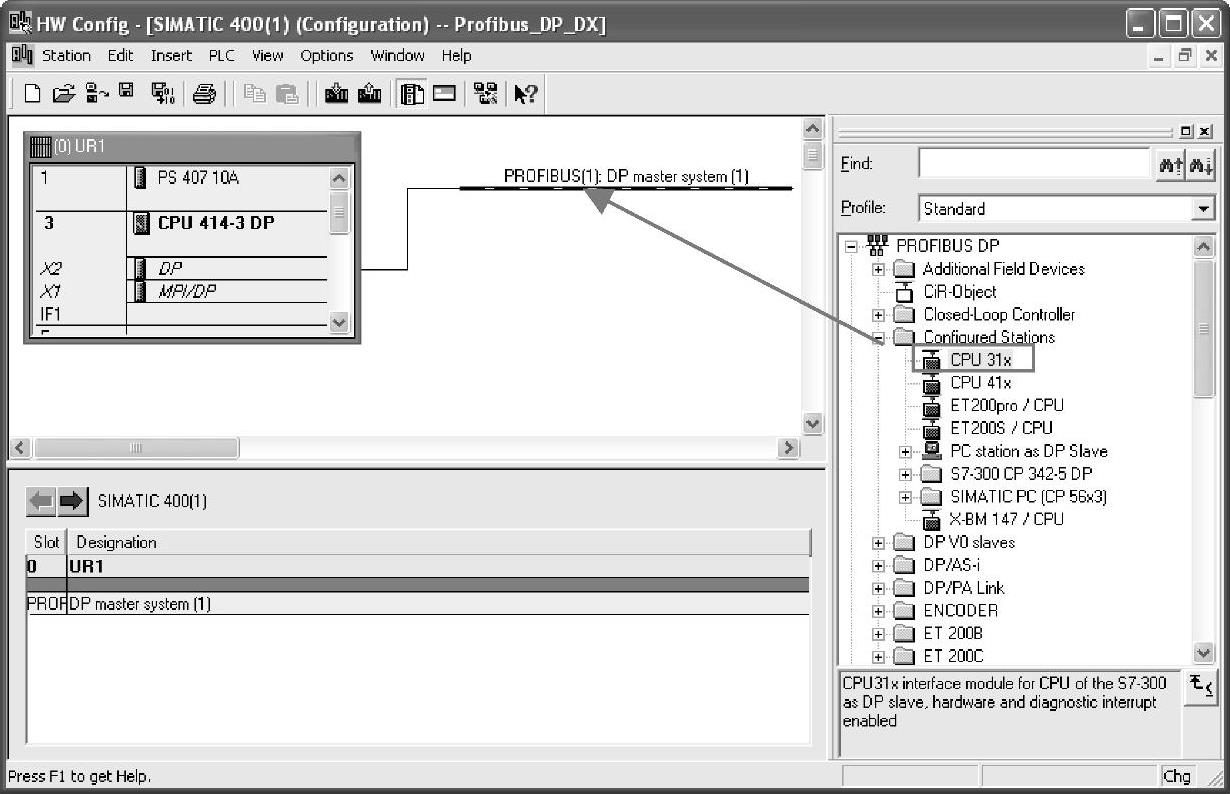The width and height of the screenshot is (1230, 794).
Task: Open the Help menu
Action: point(457,56)
